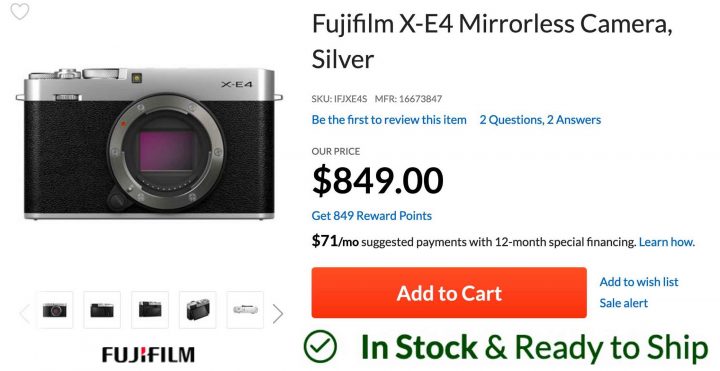Show next thumbnails with right chevron

click(278, 314)
